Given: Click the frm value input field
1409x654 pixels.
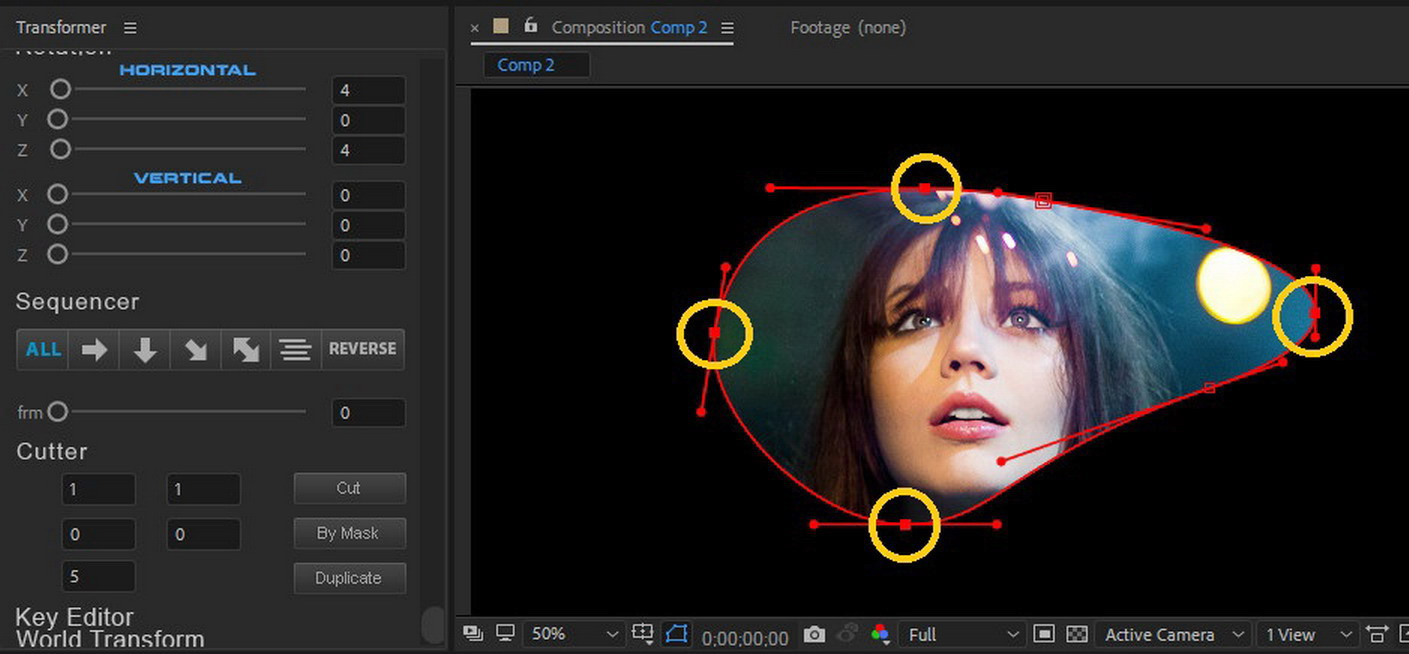Looking at the screenshot, I should tap(368, 413).
